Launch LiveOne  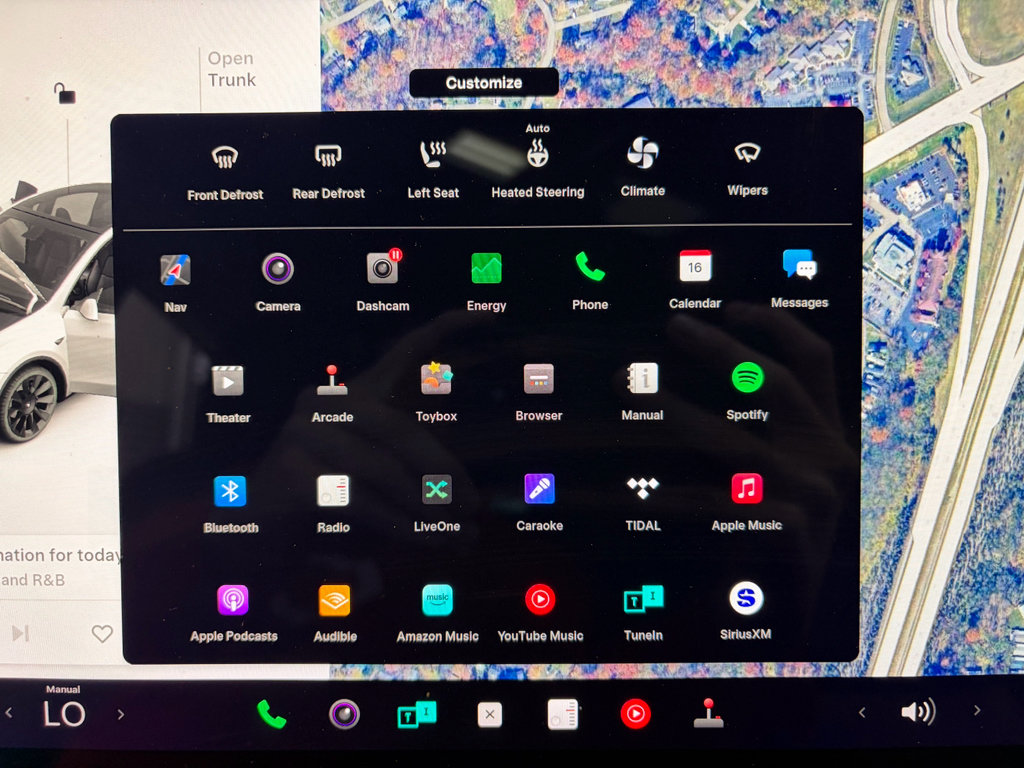click(x=437, y=503)
